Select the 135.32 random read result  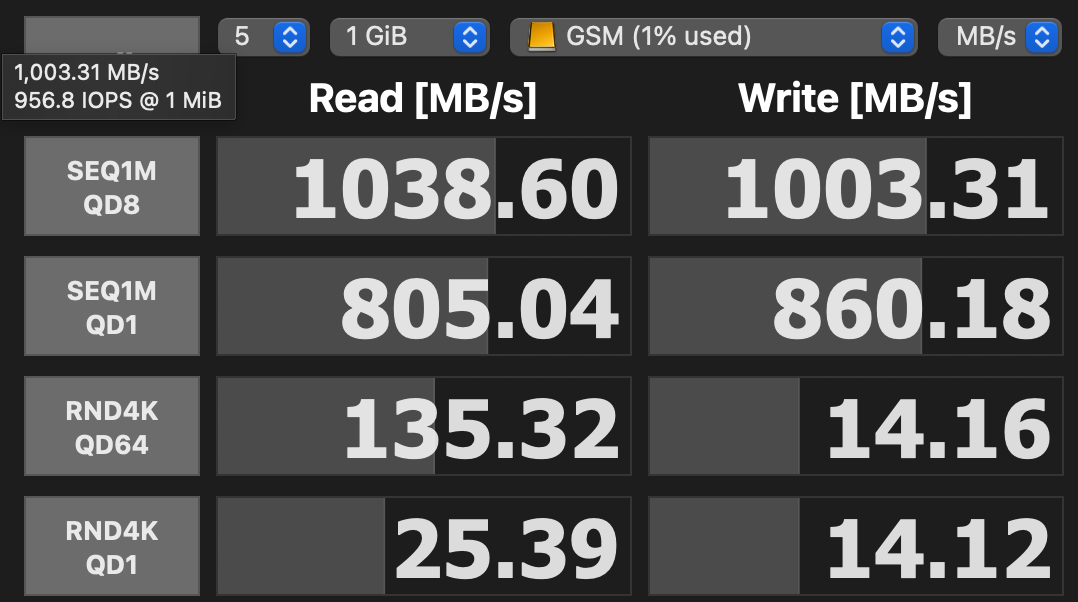tap(424, 426)
